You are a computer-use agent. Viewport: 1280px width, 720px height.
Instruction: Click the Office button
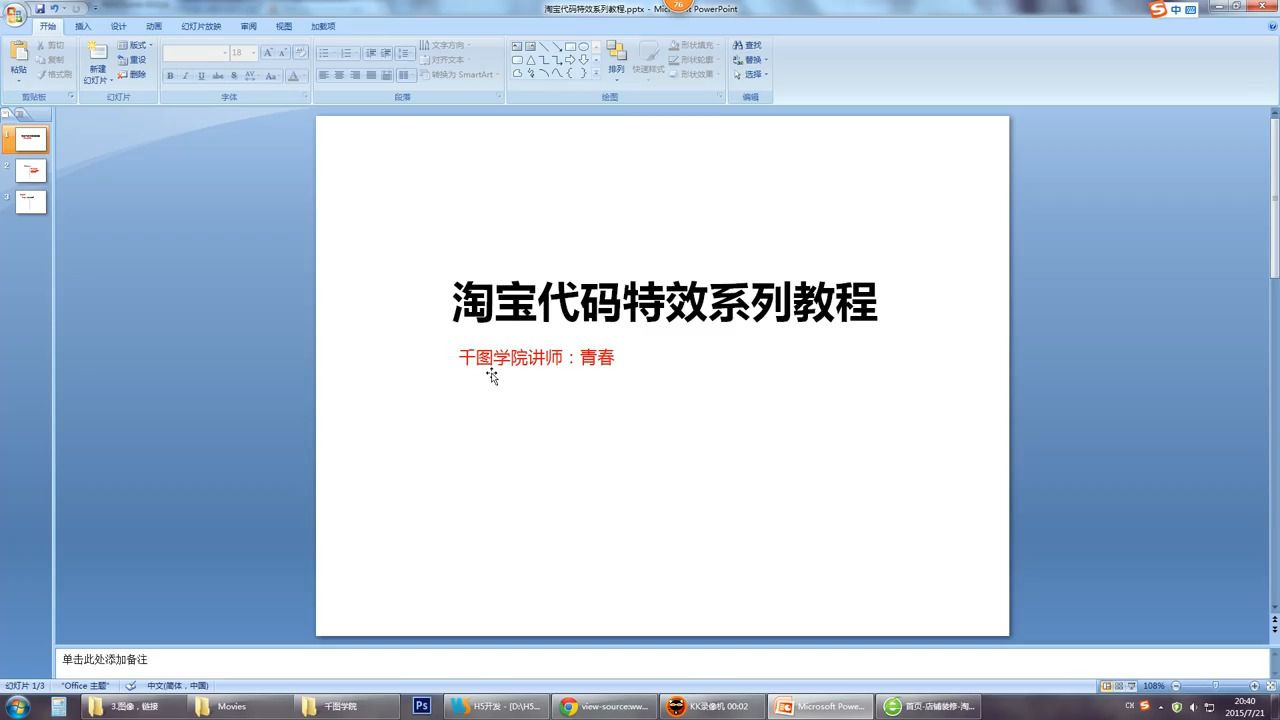(15, 14)
